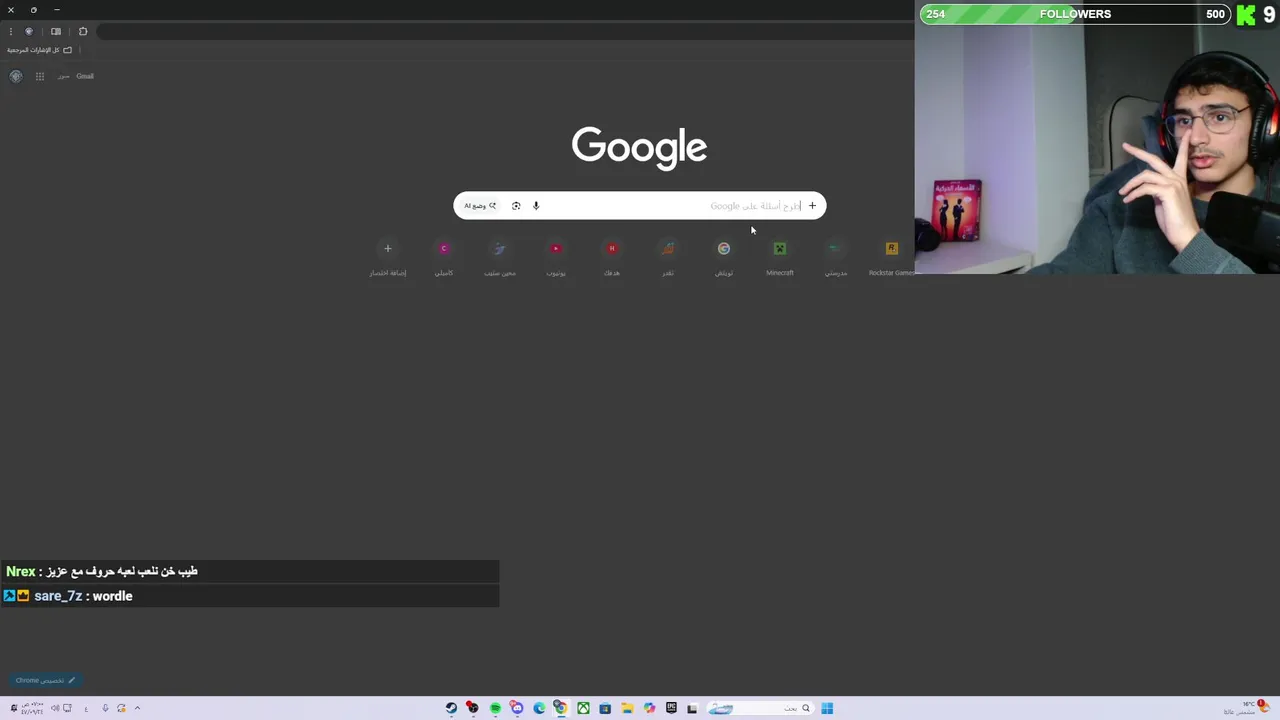Screen dimensions: 1280x720
Task: Click the add shortcut plus tile
Action: pos(388,257)
